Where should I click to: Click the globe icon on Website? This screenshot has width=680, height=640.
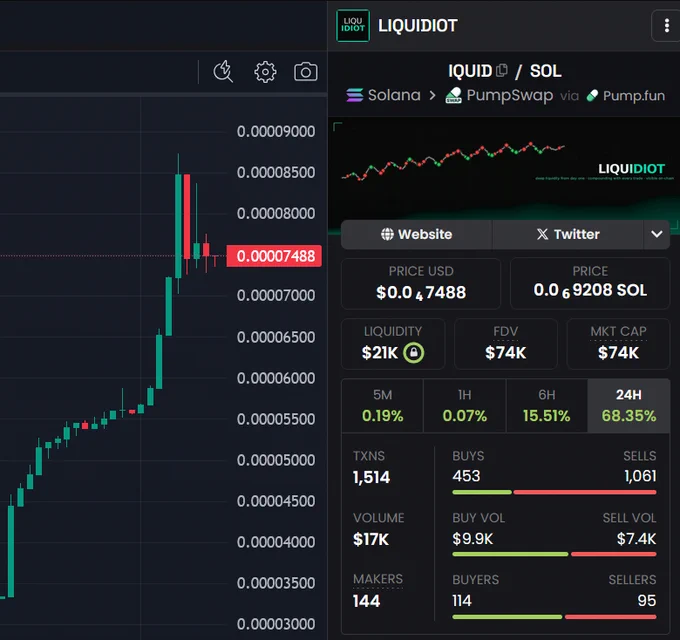(x=387, y=234)
